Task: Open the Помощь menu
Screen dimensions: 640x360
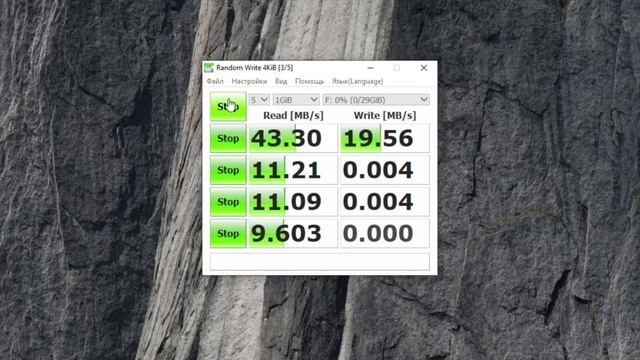Action: [x=309, y=81]
